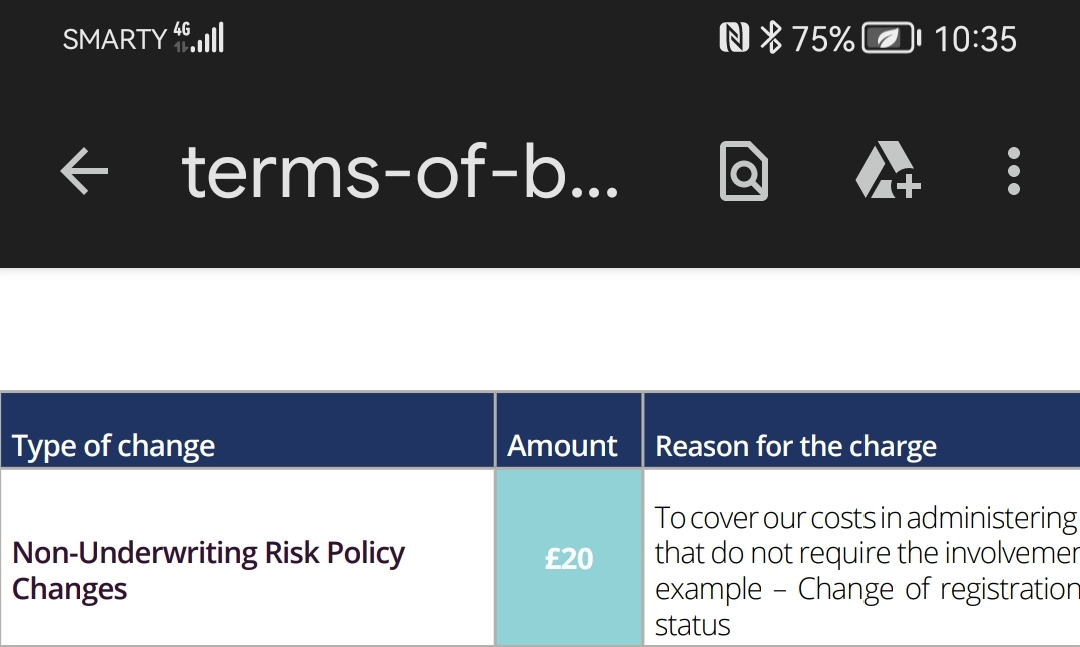Tap the 75% battery percentage text
This screenshot has height=647, width=1080.
(x=823, y=39)
